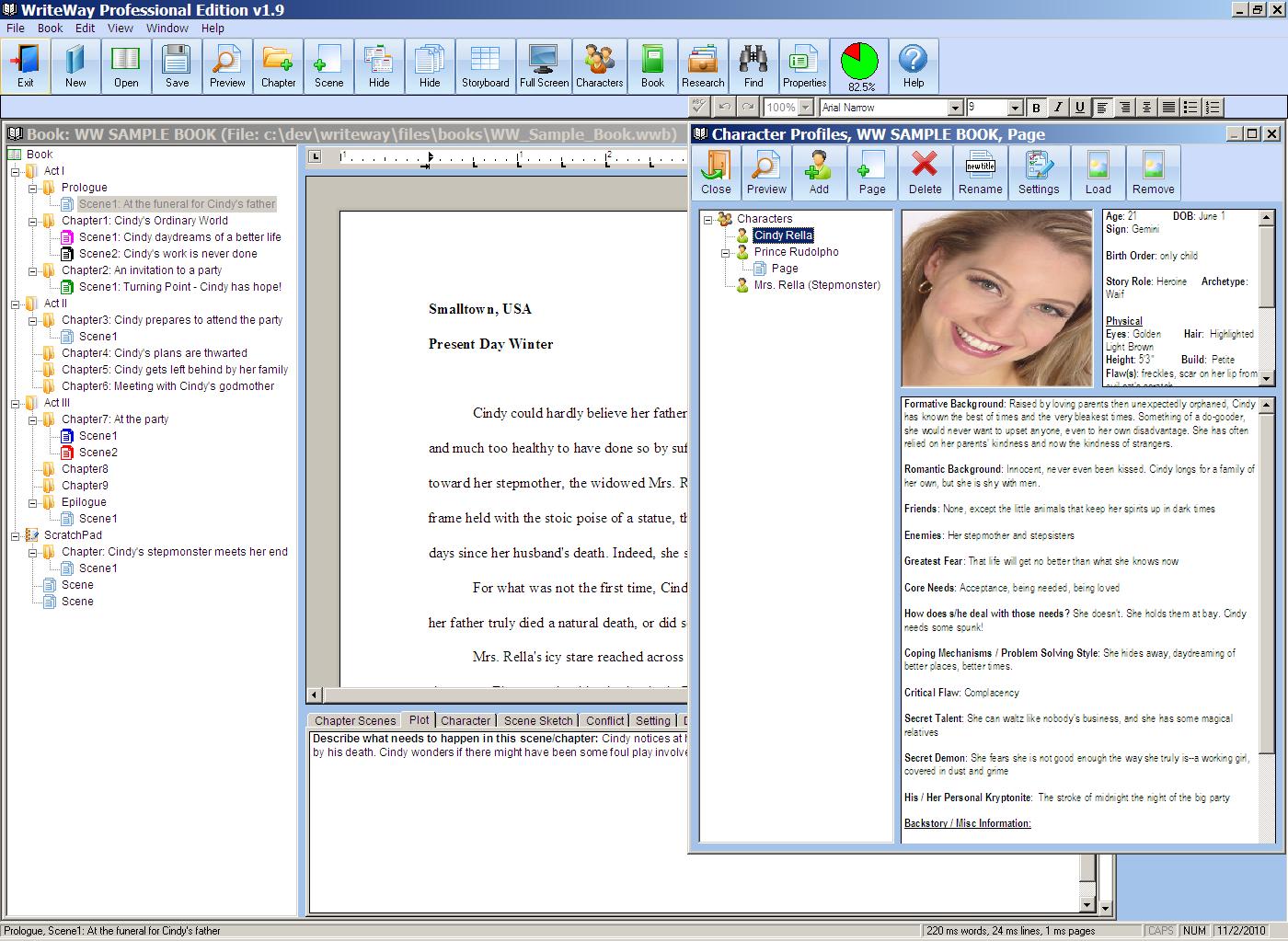This screenshot has height=941, width=1288.
Task: Select Mrs. Rella (Stepmonster) in the Characters tree
Action: [x=817, y=285]
